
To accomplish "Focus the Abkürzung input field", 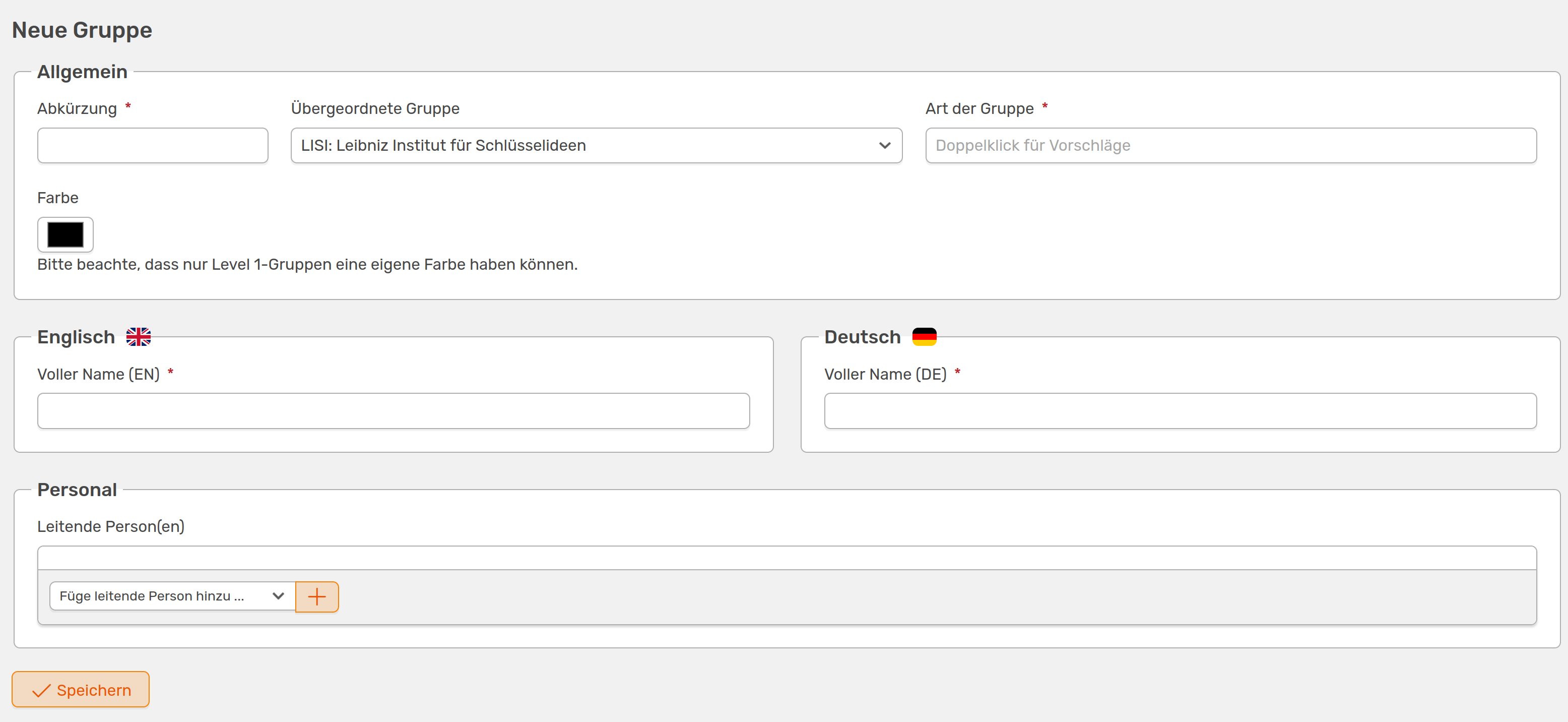I will point(152,146).
